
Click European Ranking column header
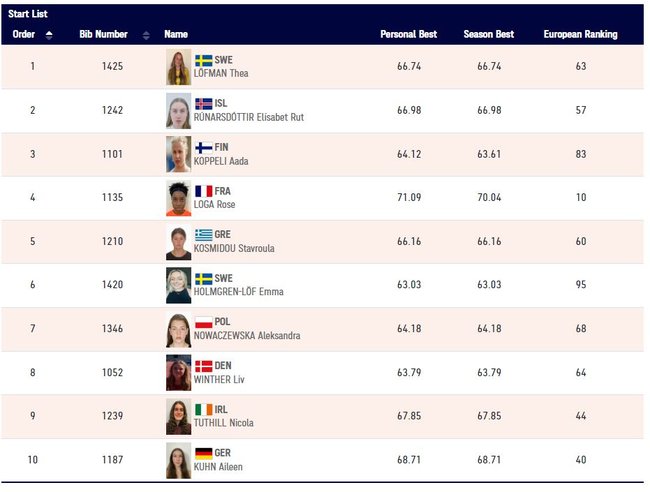coord(580,35)
